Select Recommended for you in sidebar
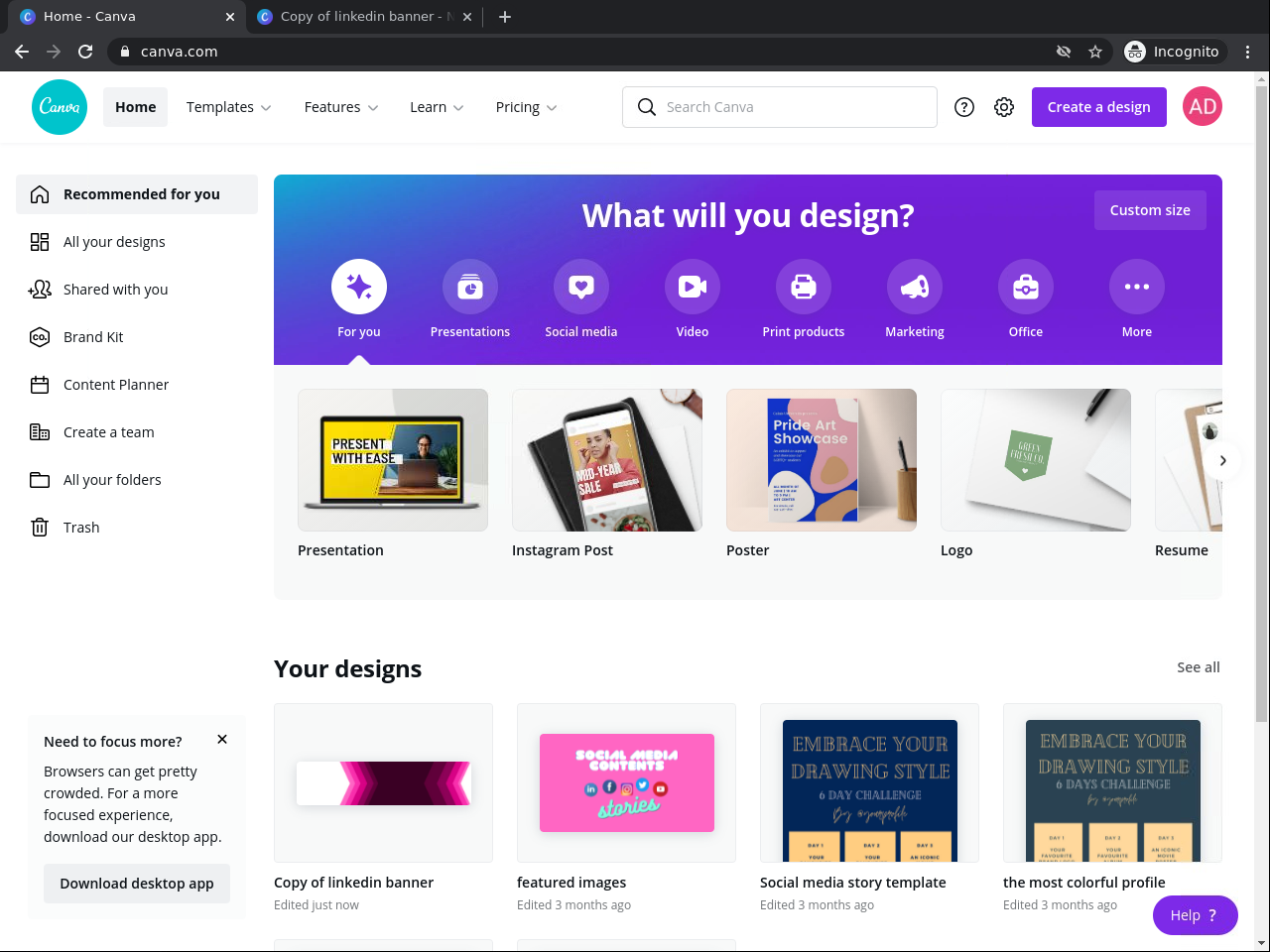Viewport: 1270px width, 952px height. (137, 194)
